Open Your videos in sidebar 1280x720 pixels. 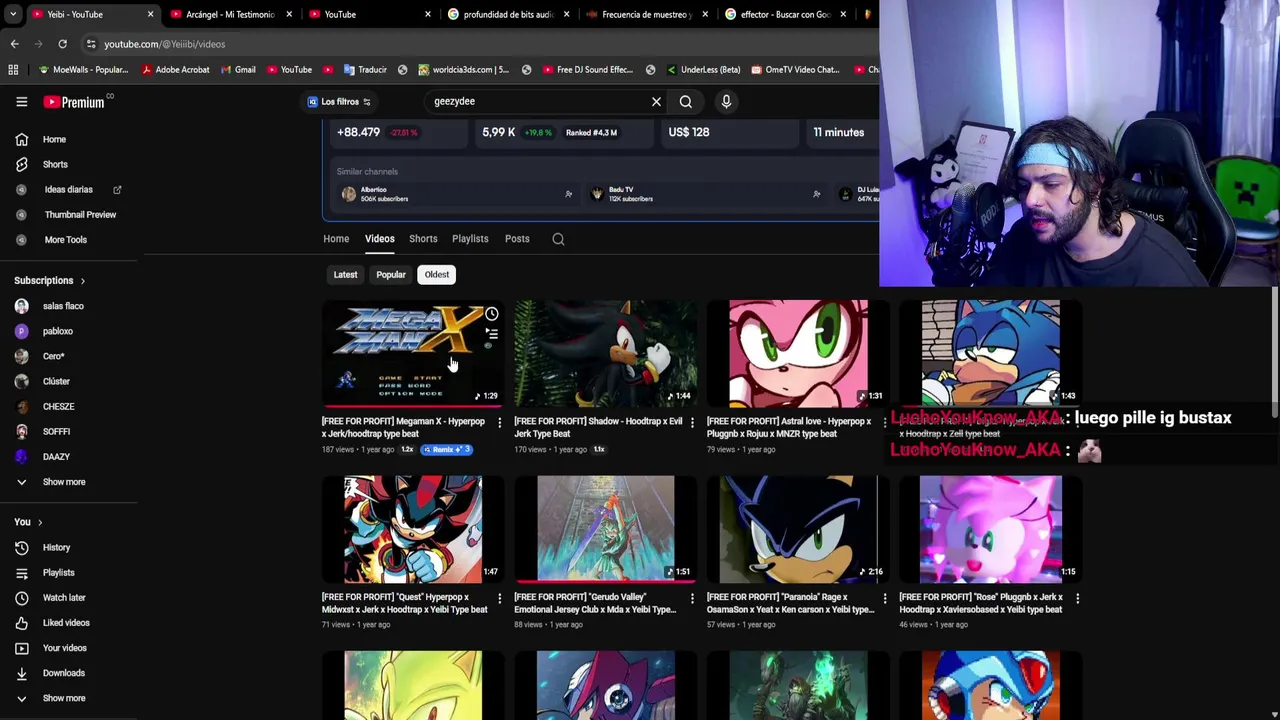[x=64, y=648]
